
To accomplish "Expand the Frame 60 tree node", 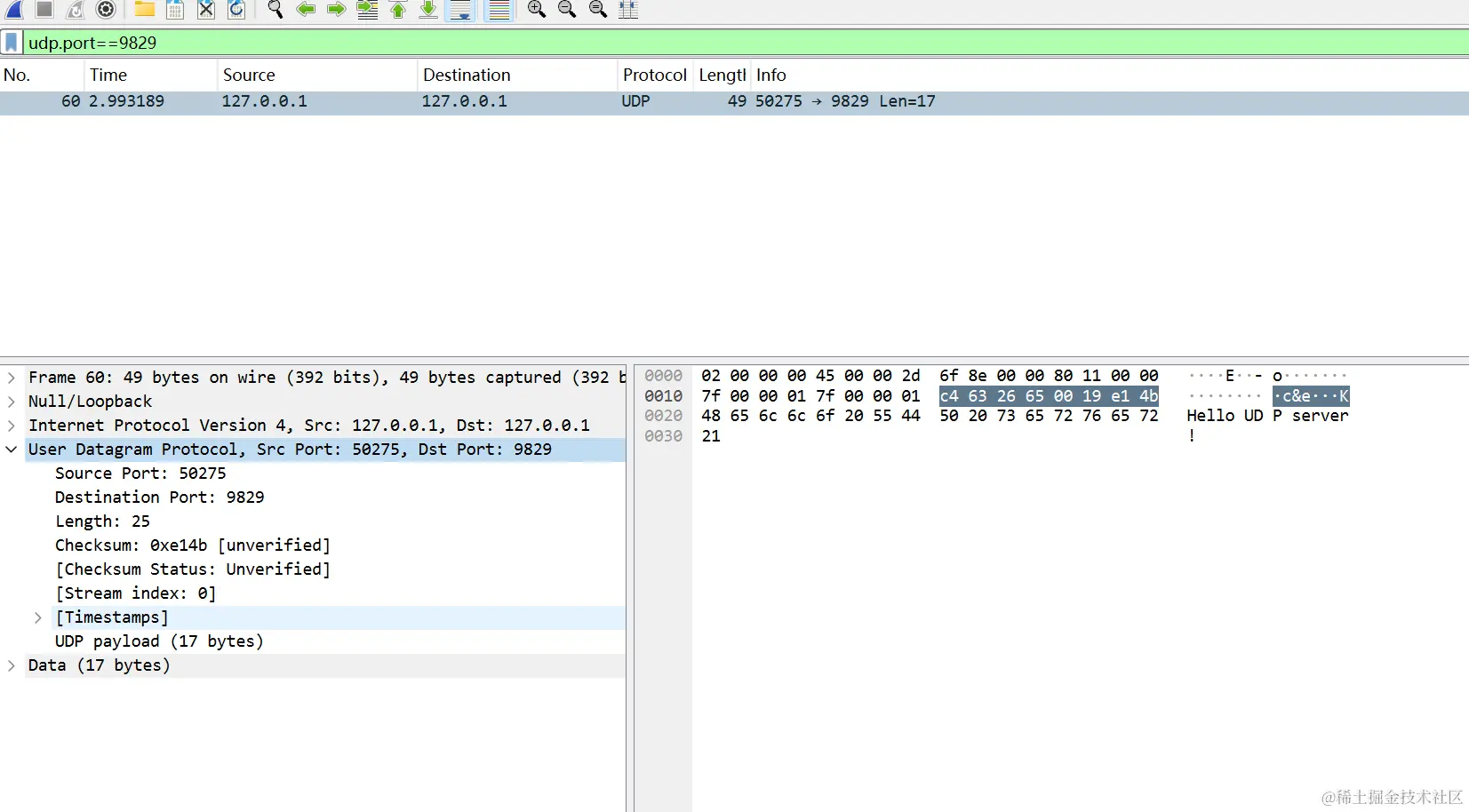I will (11, 378).
